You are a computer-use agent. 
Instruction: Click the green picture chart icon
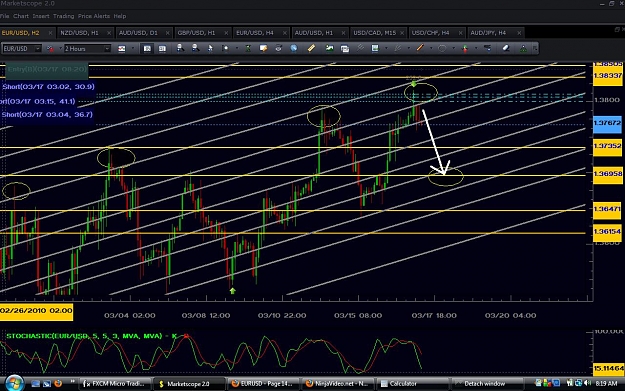[x=329, y=48]
